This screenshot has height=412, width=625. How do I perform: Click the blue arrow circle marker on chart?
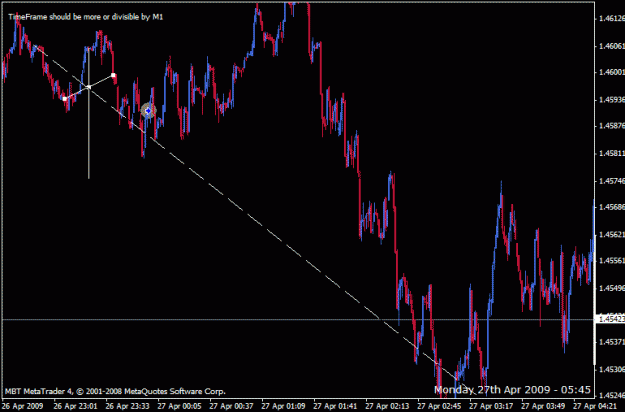click(x=148, y=110)
